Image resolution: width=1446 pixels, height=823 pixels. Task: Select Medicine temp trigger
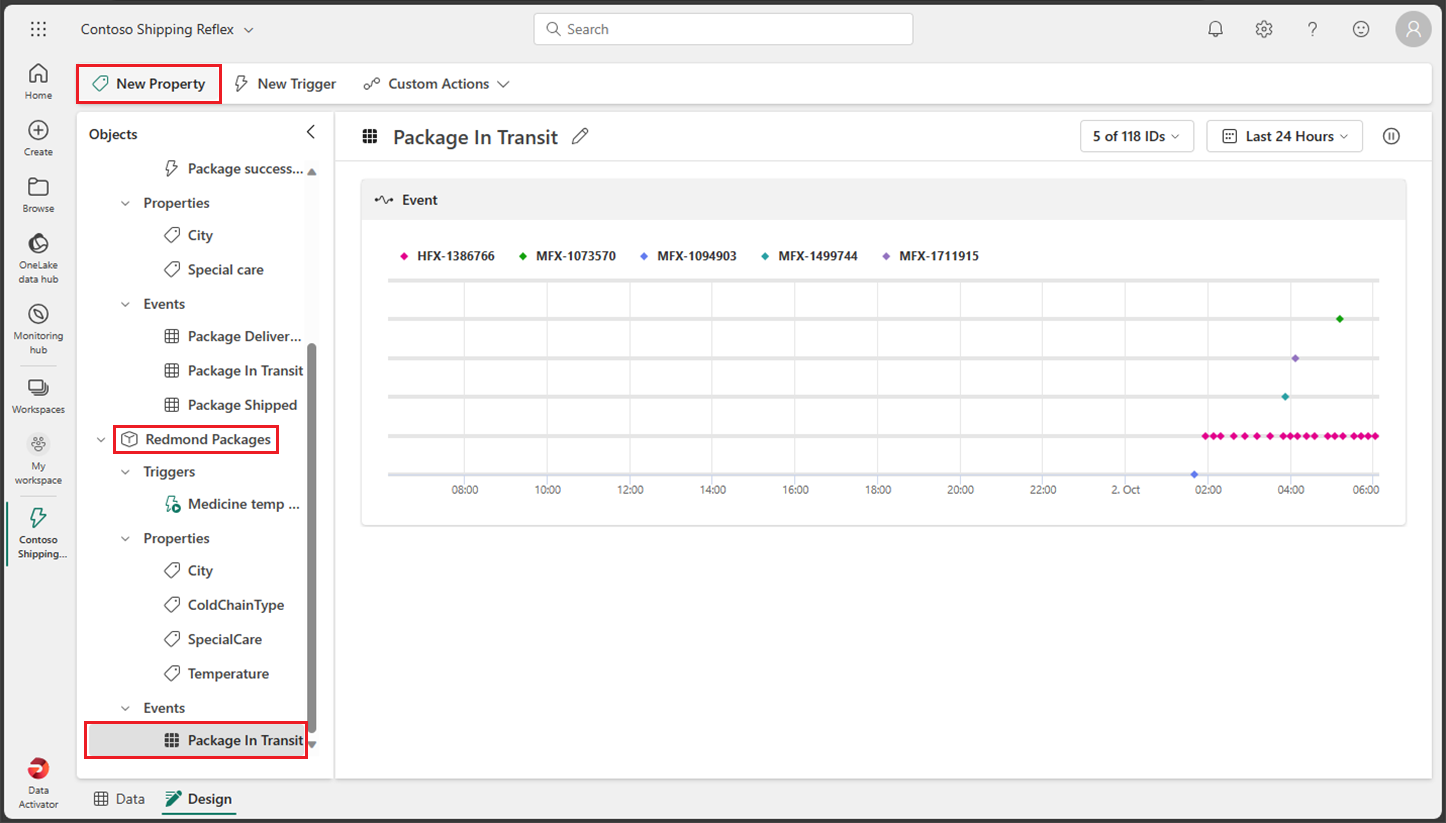[x=232, y=504]
